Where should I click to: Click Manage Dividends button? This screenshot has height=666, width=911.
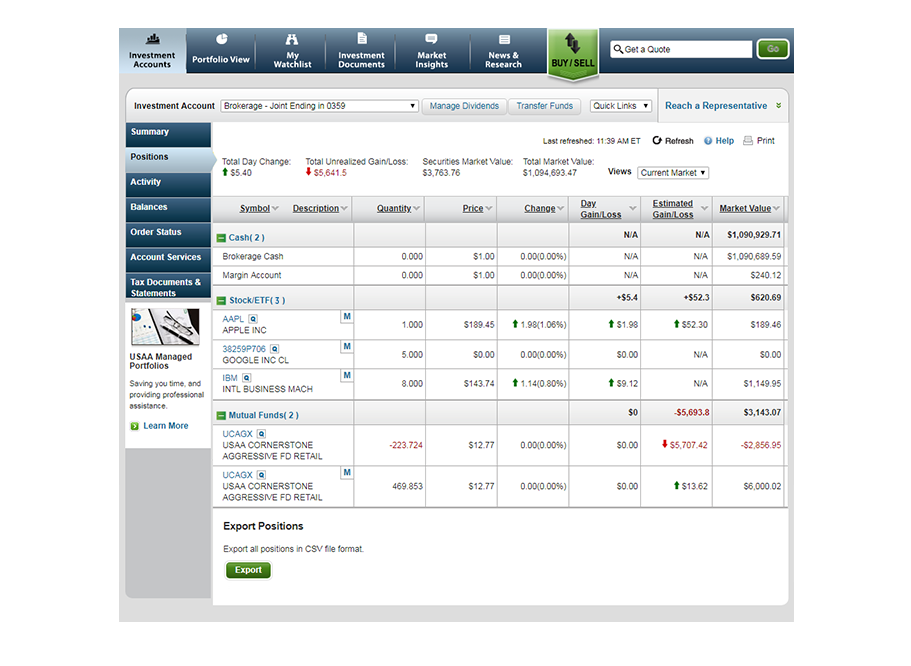[x=464, y=106]
